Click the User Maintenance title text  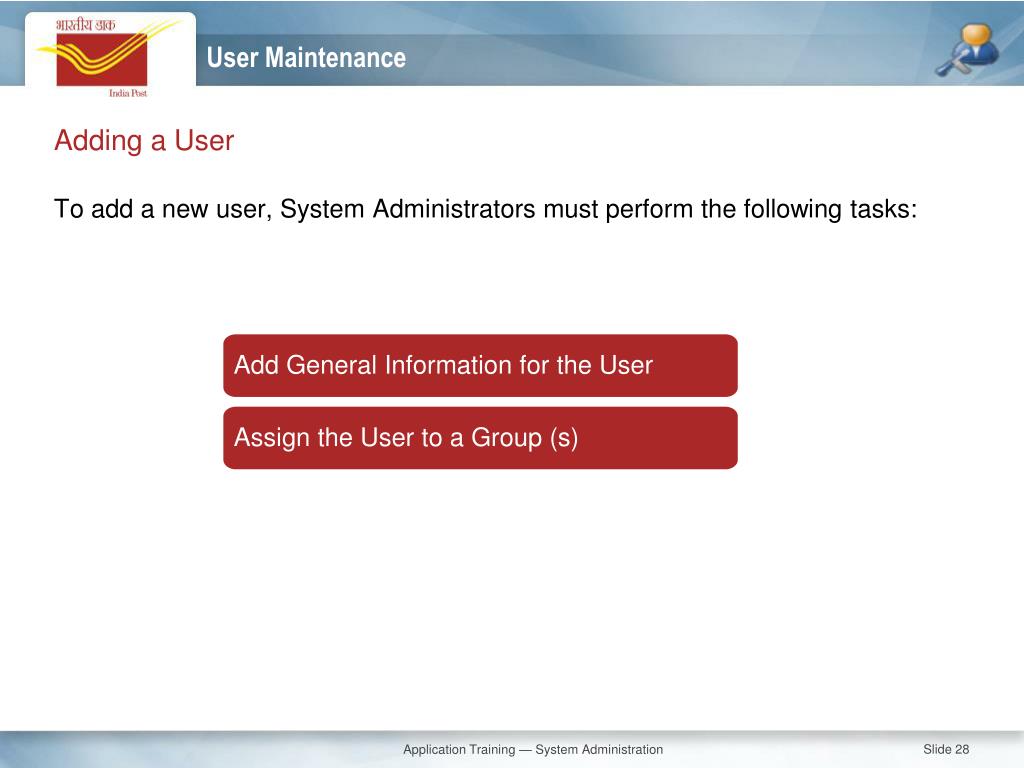[x=306, y=57]
